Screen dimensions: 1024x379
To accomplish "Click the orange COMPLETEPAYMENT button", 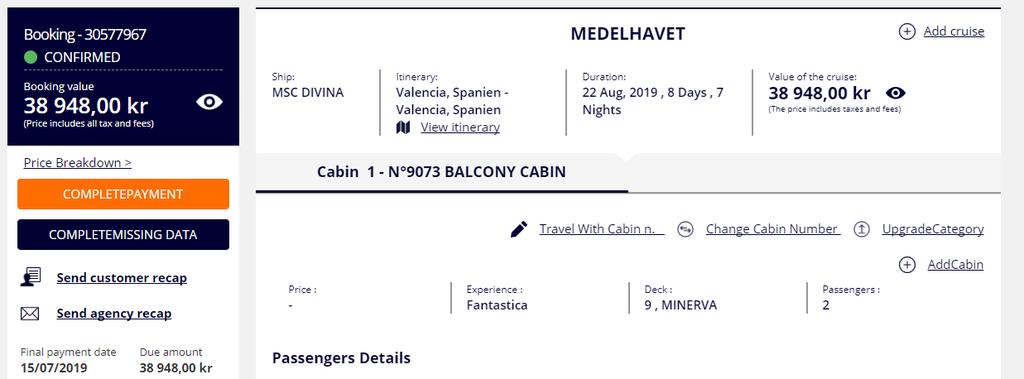I will tap(123, 194).
